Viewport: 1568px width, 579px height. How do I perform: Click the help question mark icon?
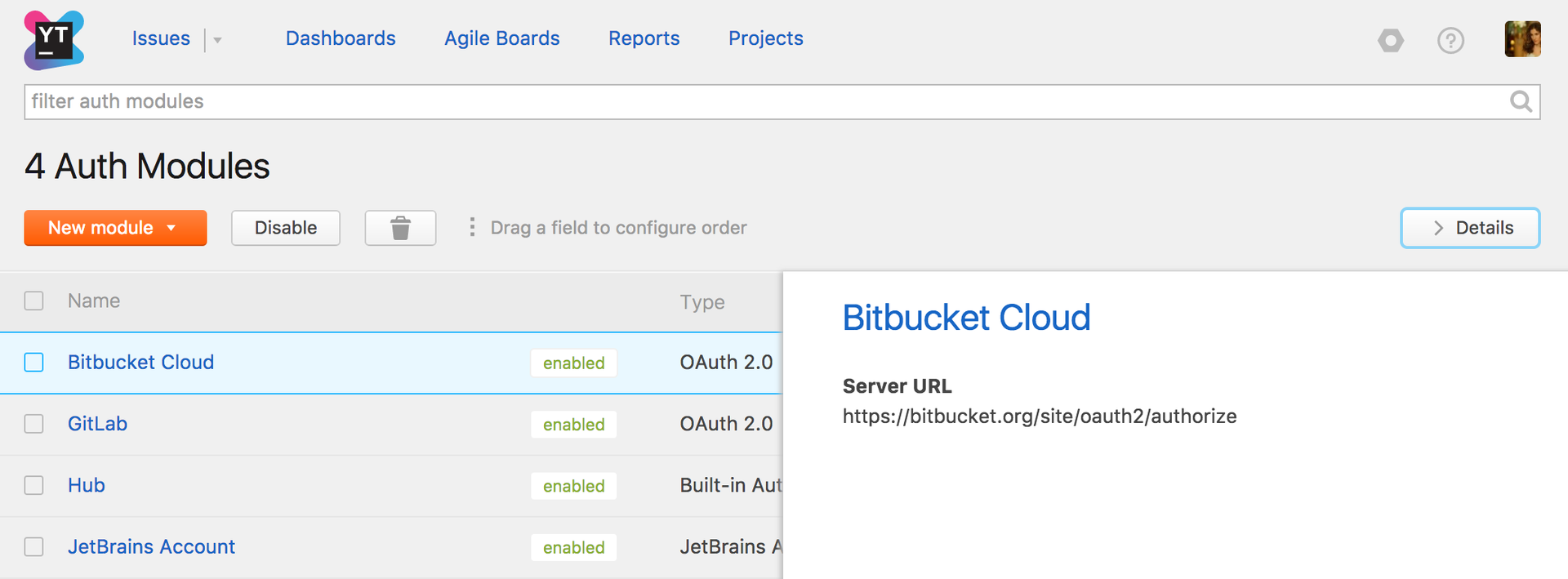click(1450, 40)
